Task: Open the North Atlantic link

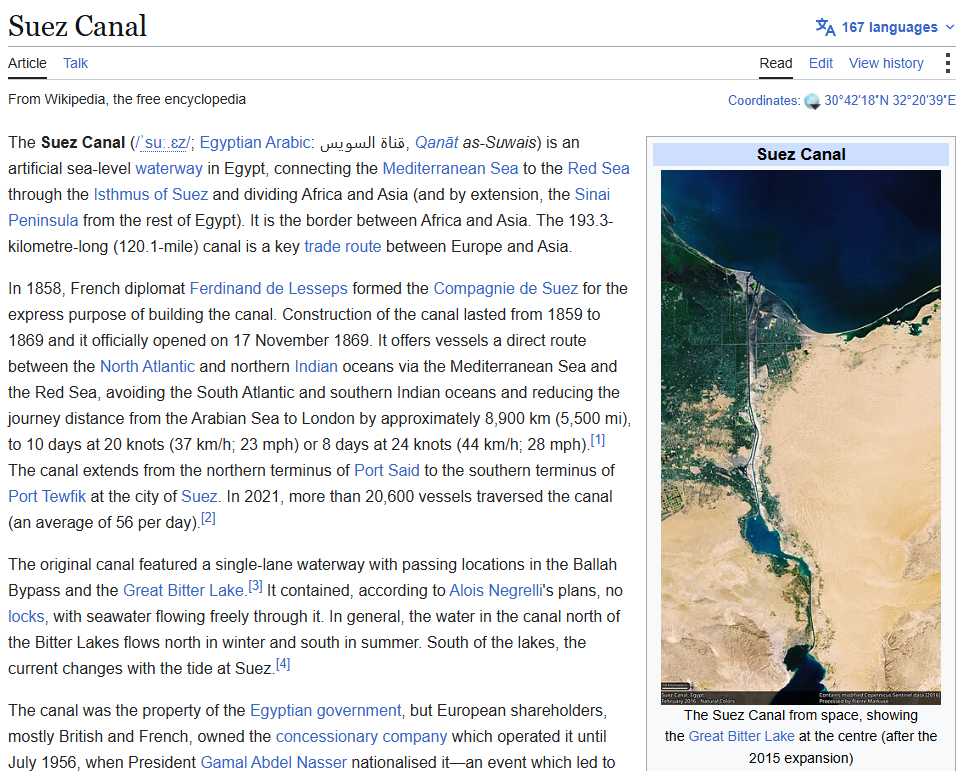Action: pyautogui.click(x=148, y=366)
